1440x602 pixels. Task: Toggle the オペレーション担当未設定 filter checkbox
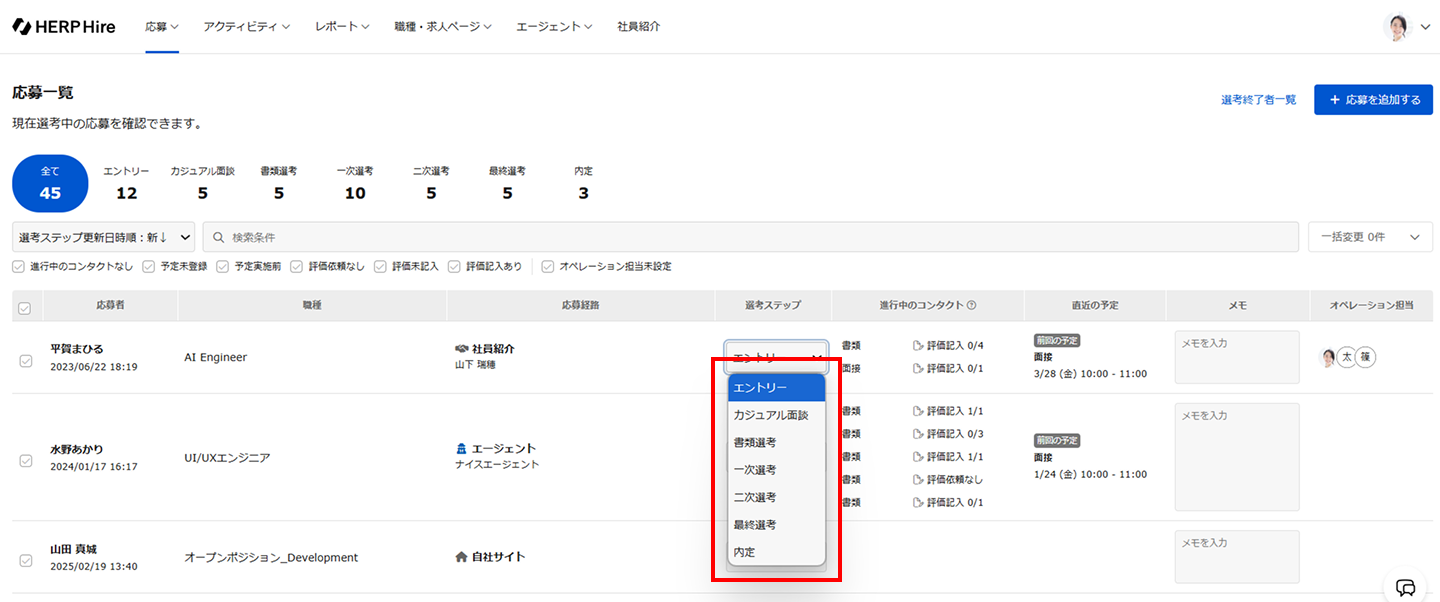click(x=548, y=267)
